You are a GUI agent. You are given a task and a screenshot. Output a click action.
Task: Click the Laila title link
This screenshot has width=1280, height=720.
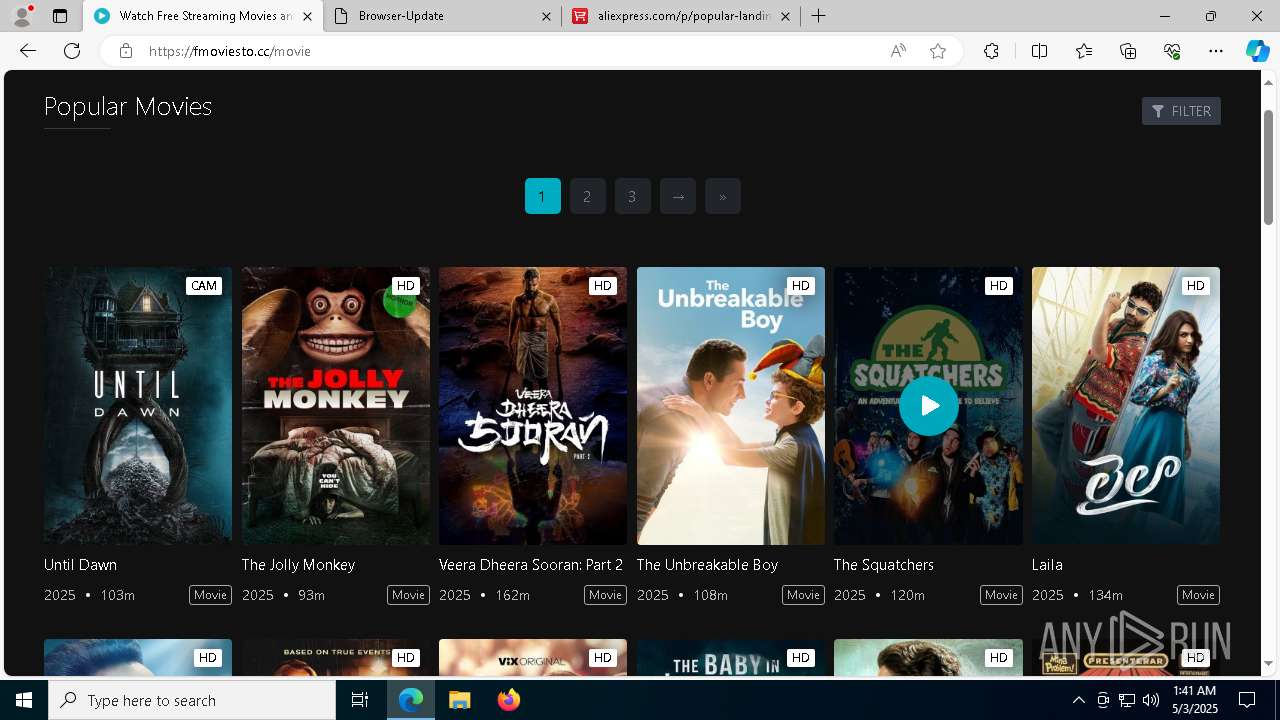coord(1047,565)
